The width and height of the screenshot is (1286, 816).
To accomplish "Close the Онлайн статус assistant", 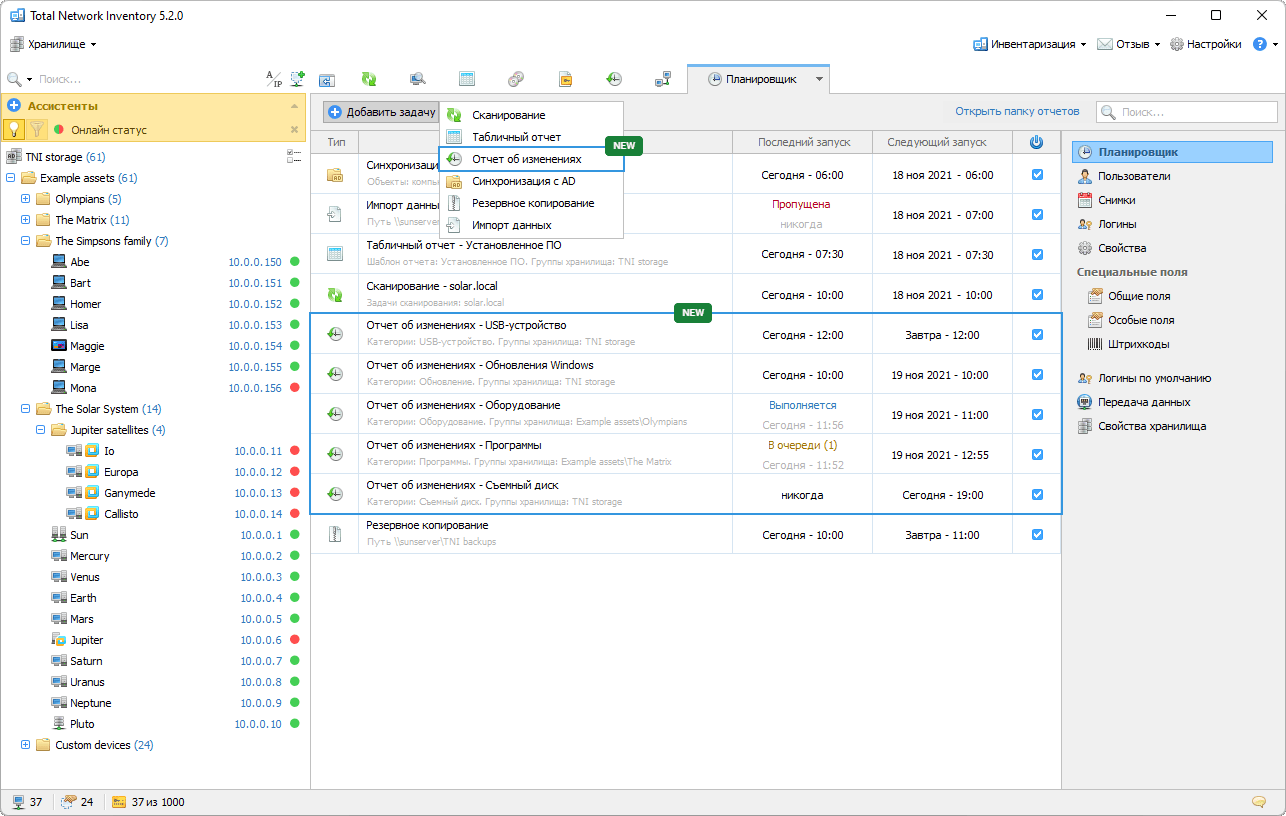I will pyautogui.click(x=294, y=130).
